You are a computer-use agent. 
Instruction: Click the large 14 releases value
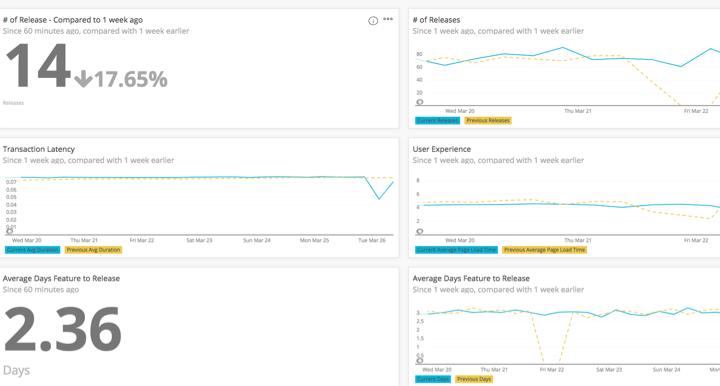tap(39, 67)
